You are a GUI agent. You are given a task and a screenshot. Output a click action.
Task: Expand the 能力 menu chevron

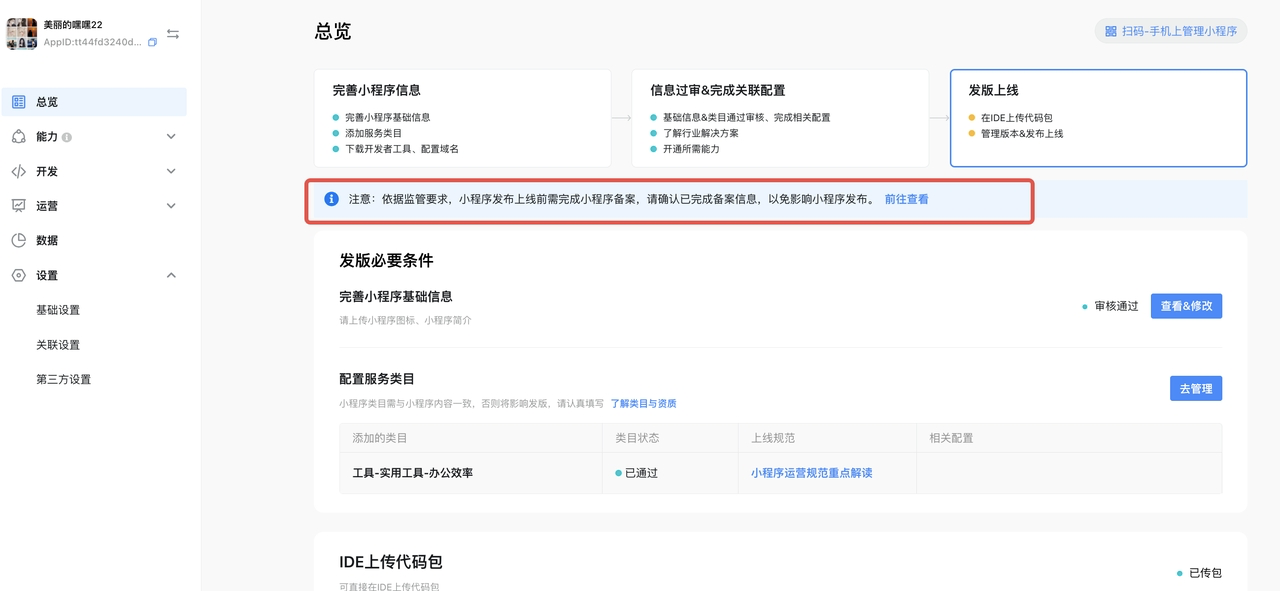(171, 137)
